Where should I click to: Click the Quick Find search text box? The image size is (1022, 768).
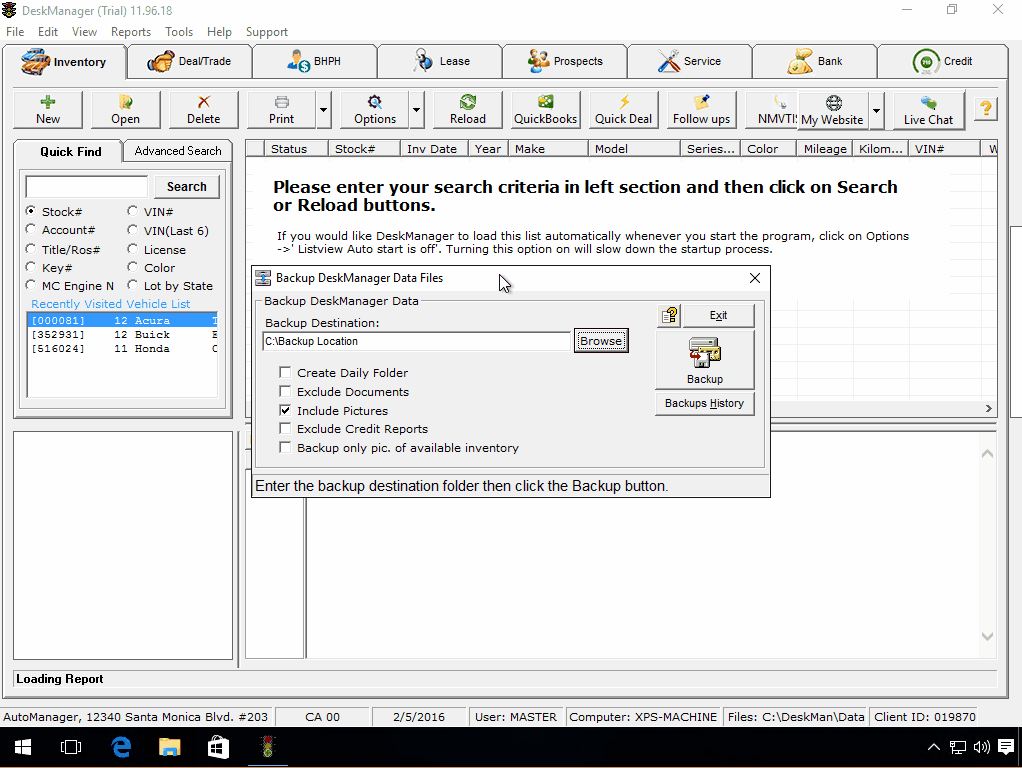(87, 186)
